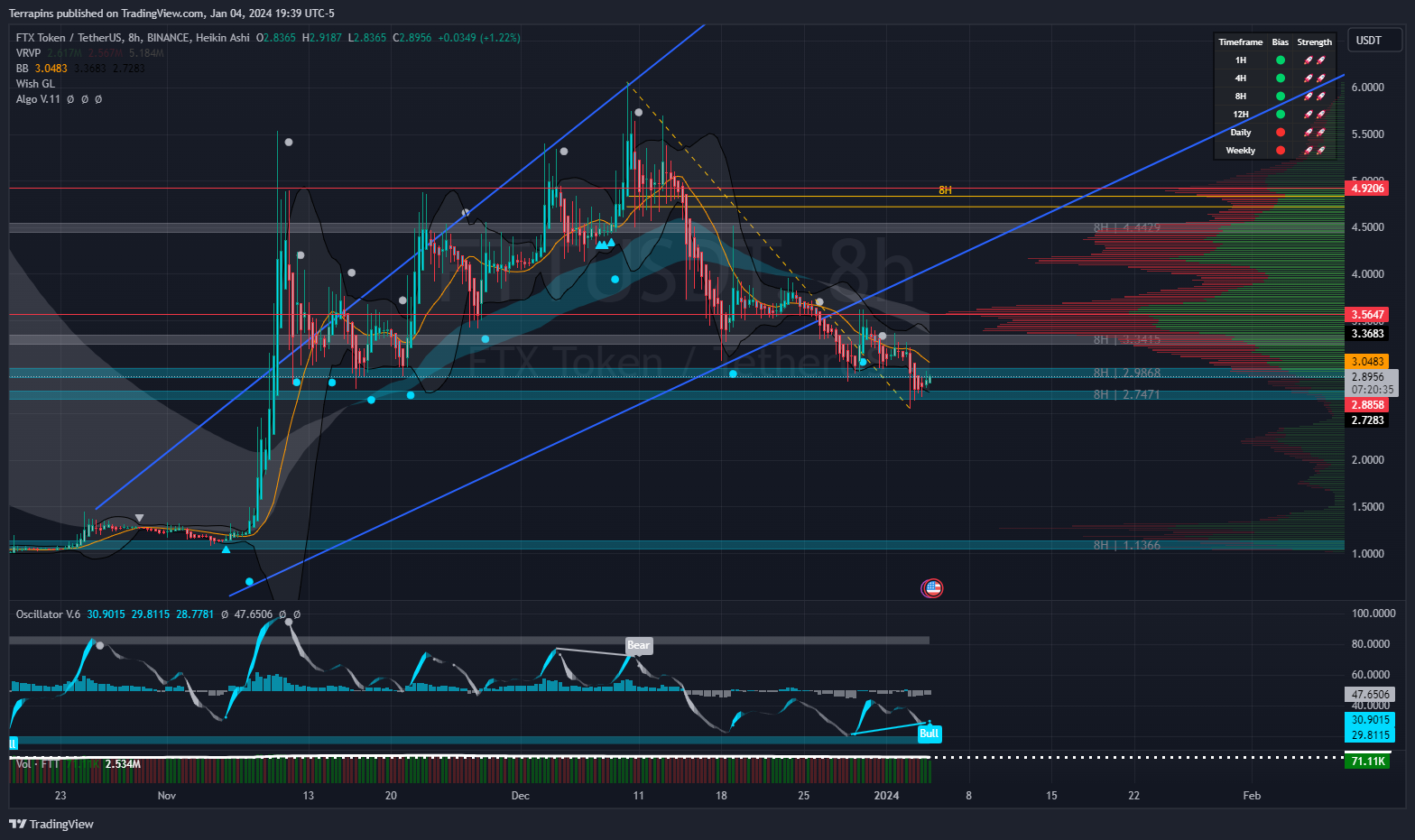Click the 6.0000 price axis label
1415x840 pixels.
point(1367,88)
